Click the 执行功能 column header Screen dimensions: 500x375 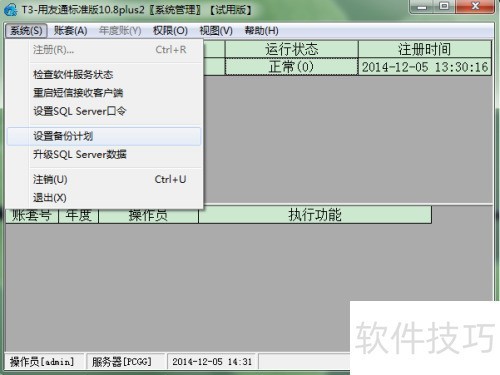point(315,215)
